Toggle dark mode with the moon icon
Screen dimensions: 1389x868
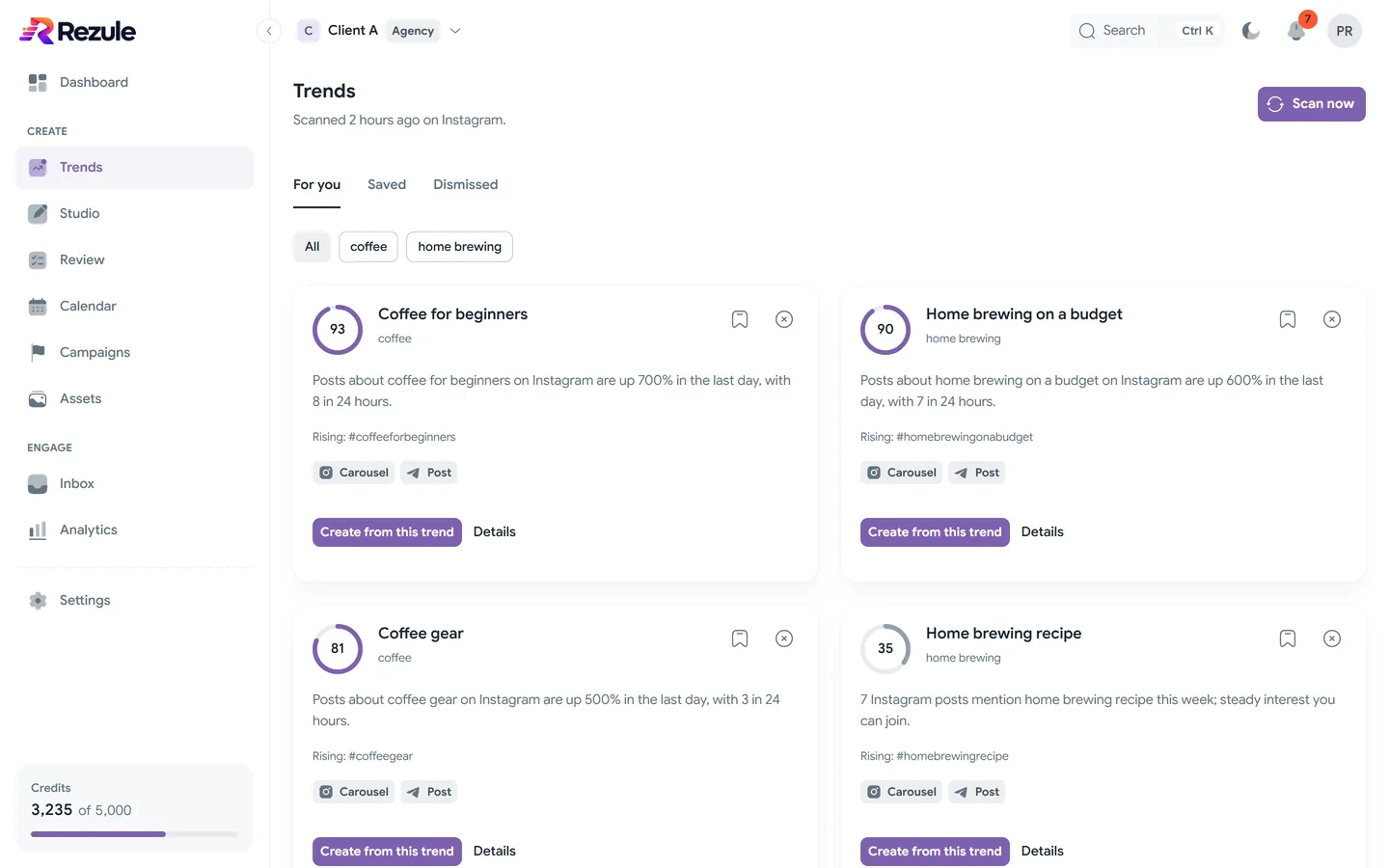(1251, 31)
